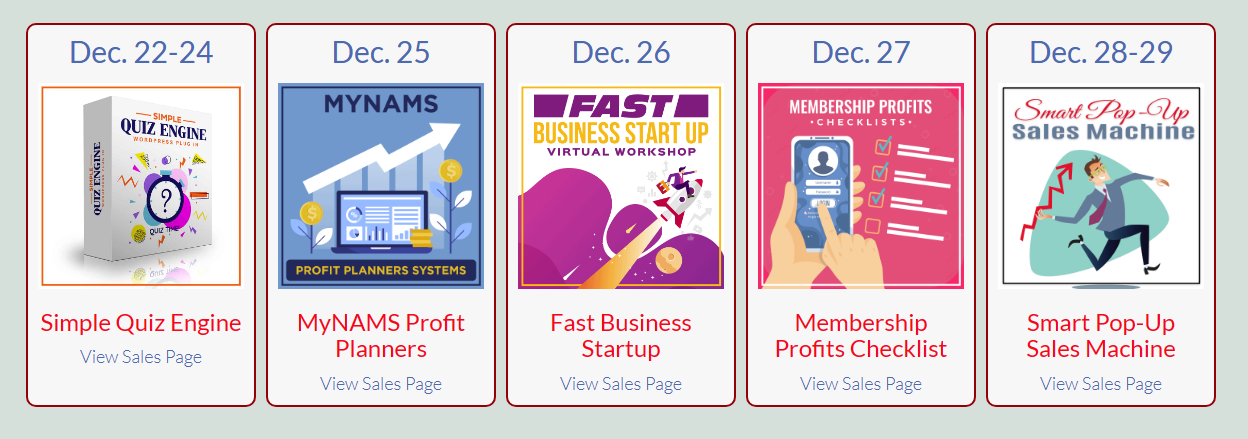This screenshot has height=439, width=1248.
Task: Click the Smart Pop-Up Sales Machine image
Action: 1101,186
